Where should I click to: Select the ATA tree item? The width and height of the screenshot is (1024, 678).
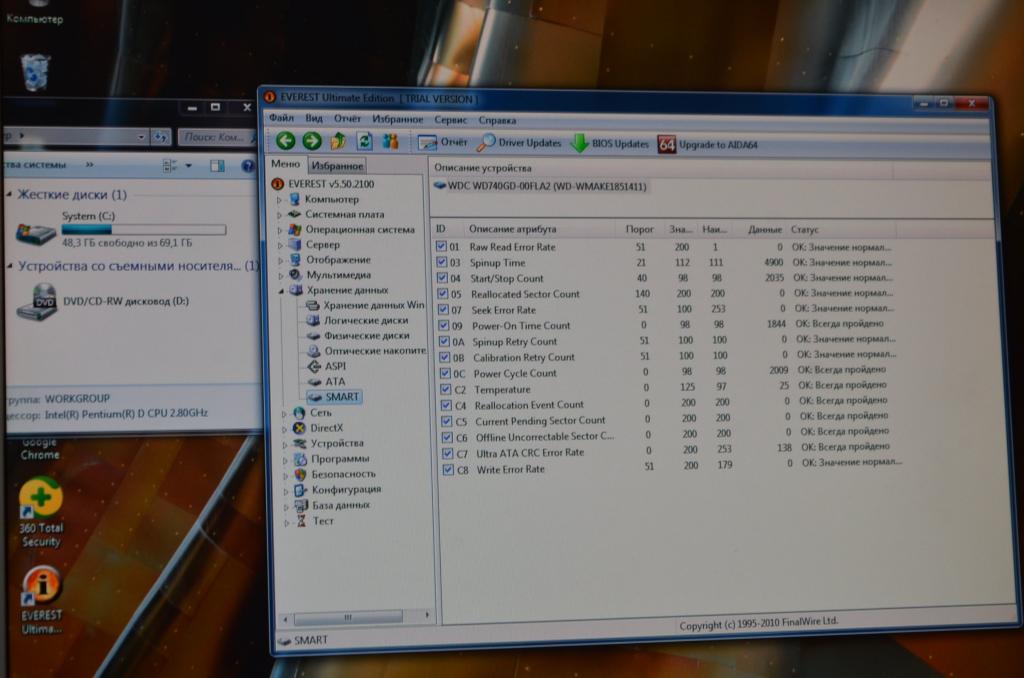(327, 381)
